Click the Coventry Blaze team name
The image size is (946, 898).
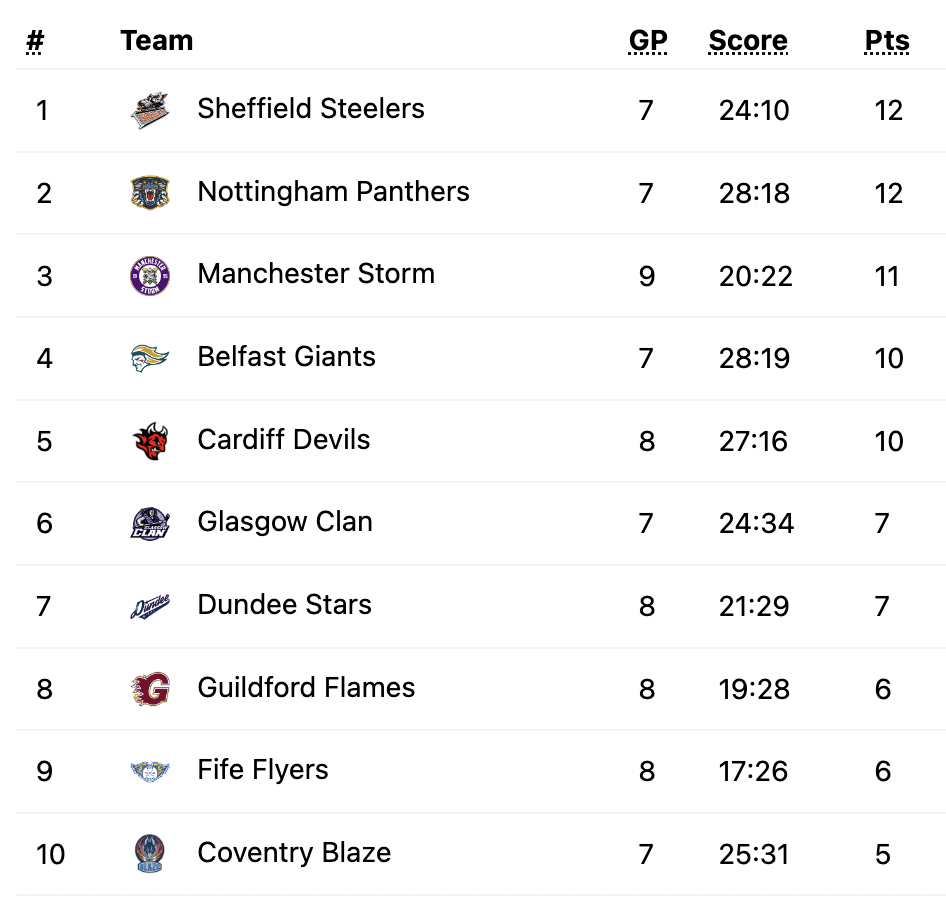294,852
